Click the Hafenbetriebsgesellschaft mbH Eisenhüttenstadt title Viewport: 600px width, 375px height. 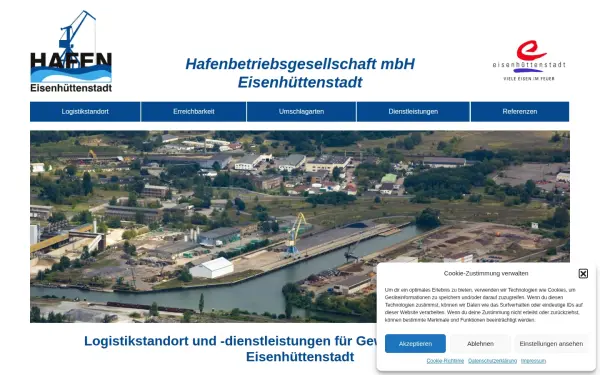pos(300,73)
